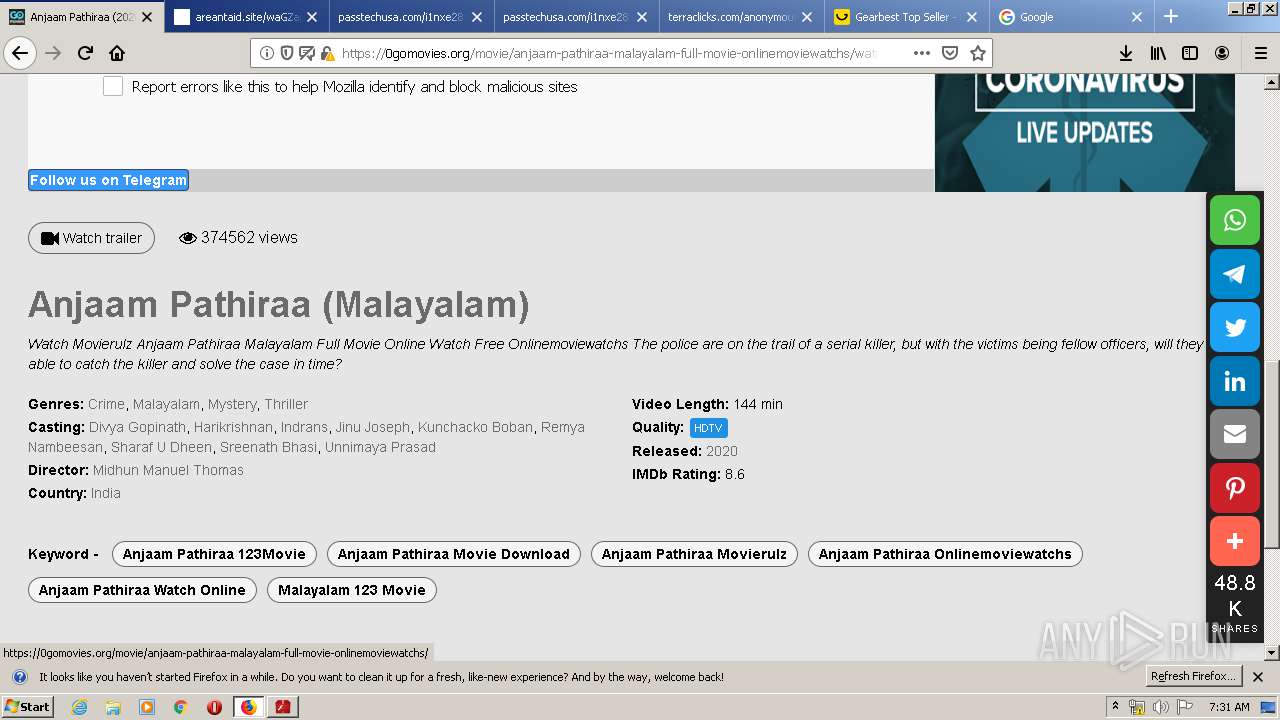The width and height of the screenshot is (1280, 720).
Task: Open Internet Explorer from taskbar
Action: [x=79, y=707]
